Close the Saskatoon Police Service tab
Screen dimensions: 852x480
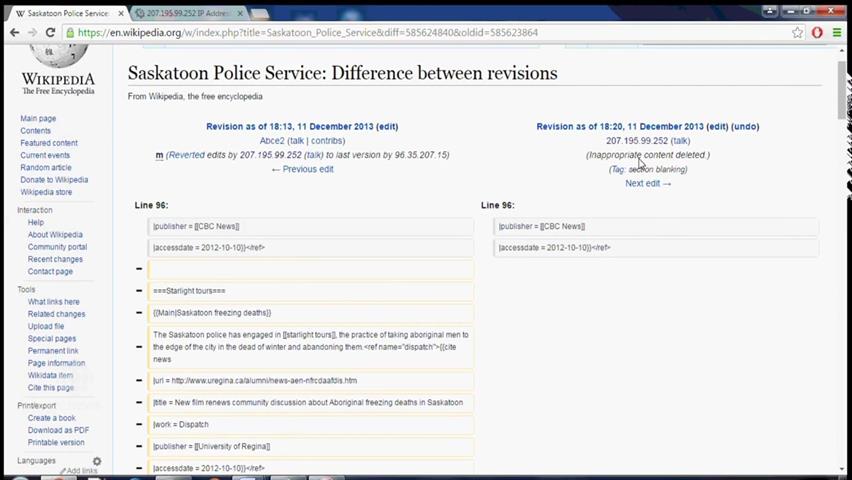click(x=121, y=13)
